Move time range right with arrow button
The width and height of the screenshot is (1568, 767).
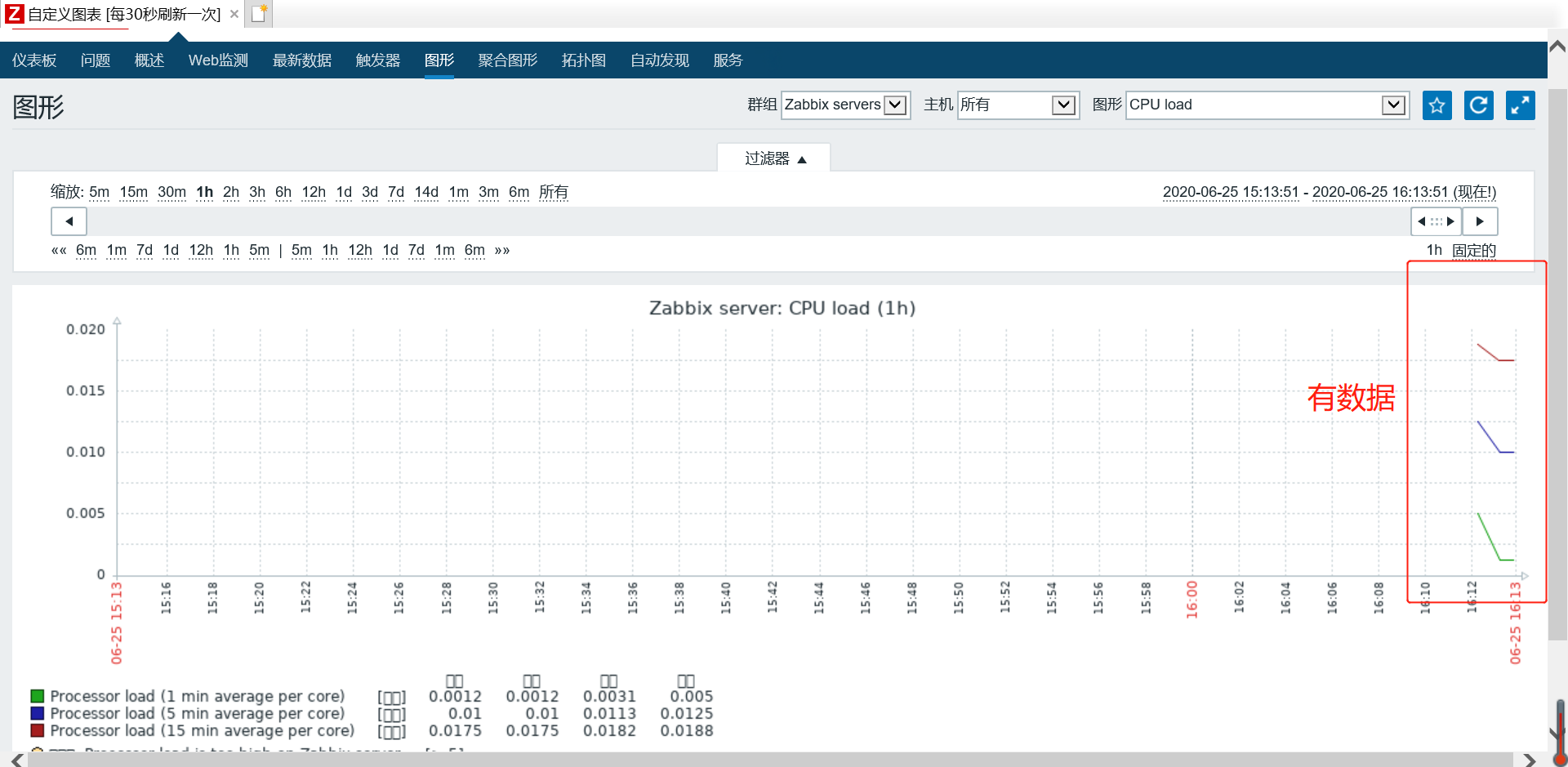click(x=1480, y=221)
